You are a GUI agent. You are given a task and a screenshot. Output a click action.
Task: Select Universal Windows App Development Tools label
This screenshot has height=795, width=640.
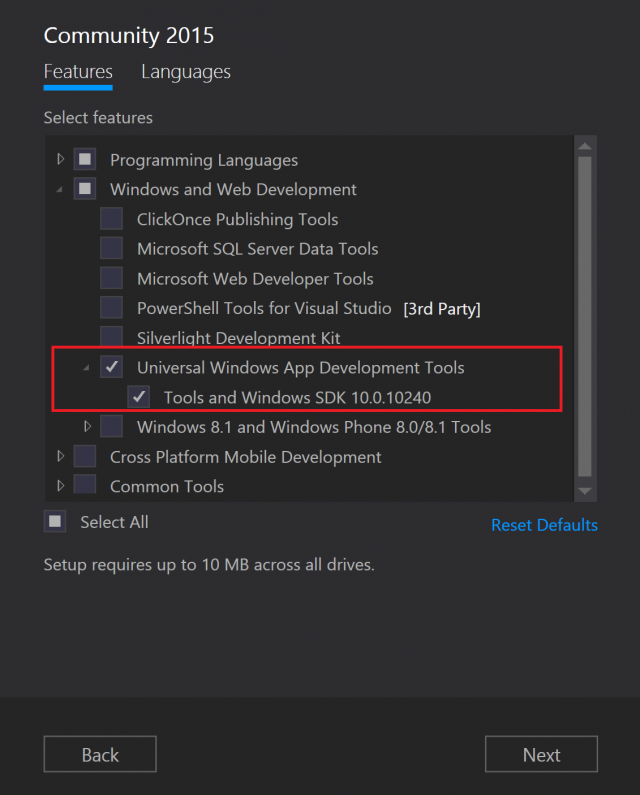pyautogui.click(x=301, y=368)
